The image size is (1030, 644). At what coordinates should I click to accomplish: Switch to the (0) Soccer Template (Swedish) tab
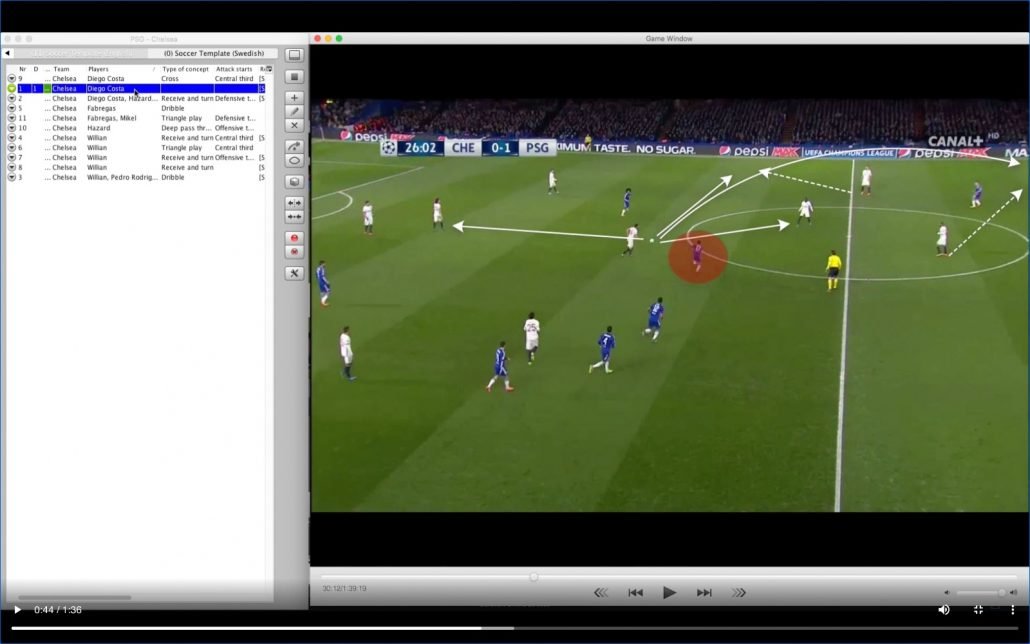[x=213, y=53]
